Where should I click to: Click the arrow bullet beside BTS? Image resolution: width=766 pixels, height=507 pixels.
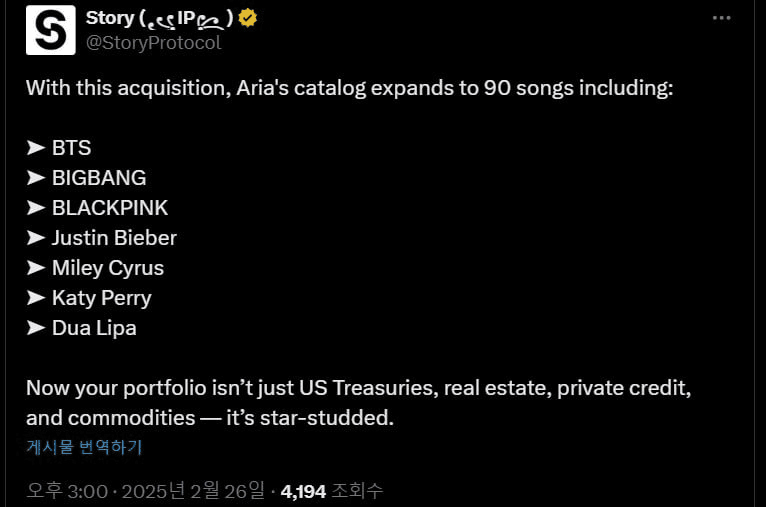click(36, 148)
